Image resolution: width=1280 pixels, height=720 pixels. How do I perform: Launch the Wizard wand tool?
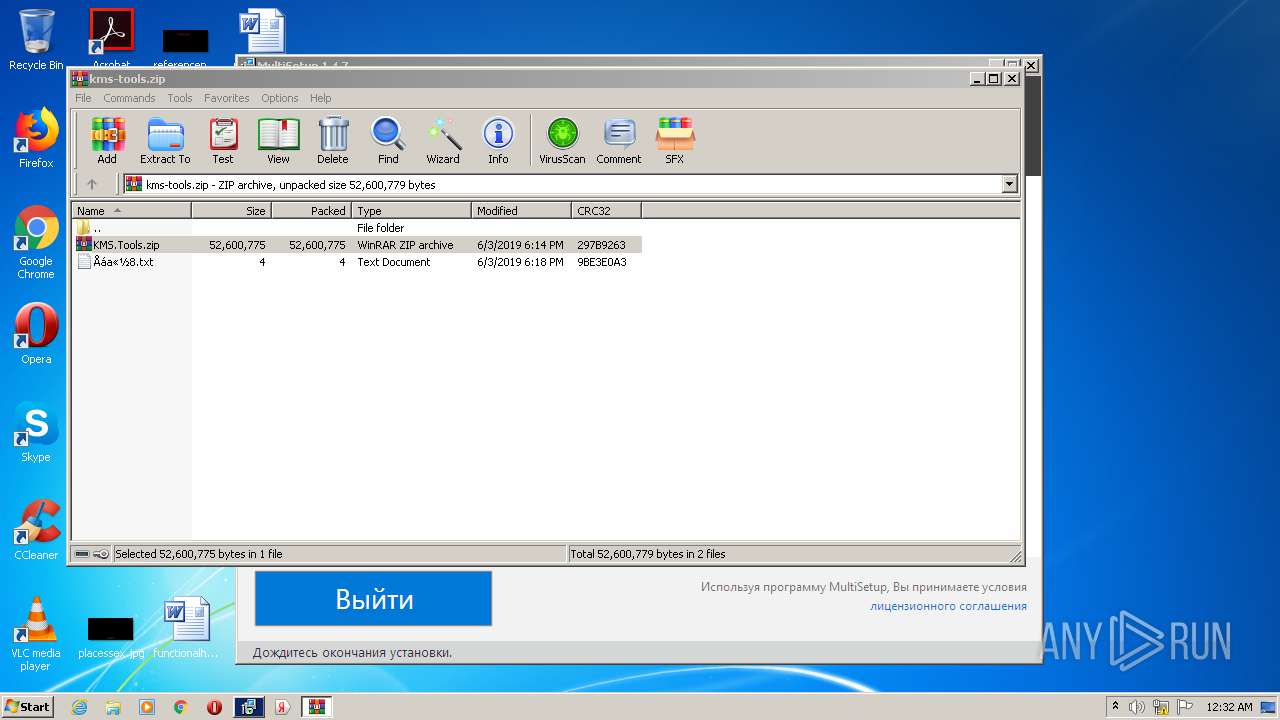443,140
